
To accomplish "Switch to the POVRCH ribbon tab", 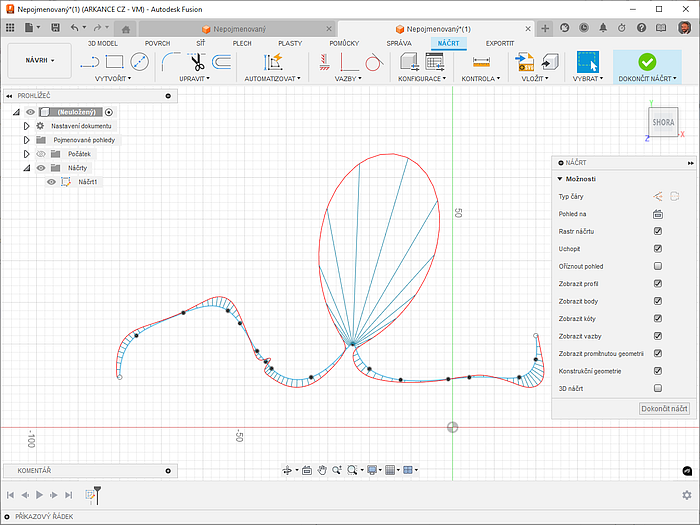I will (x=157, y=44).
